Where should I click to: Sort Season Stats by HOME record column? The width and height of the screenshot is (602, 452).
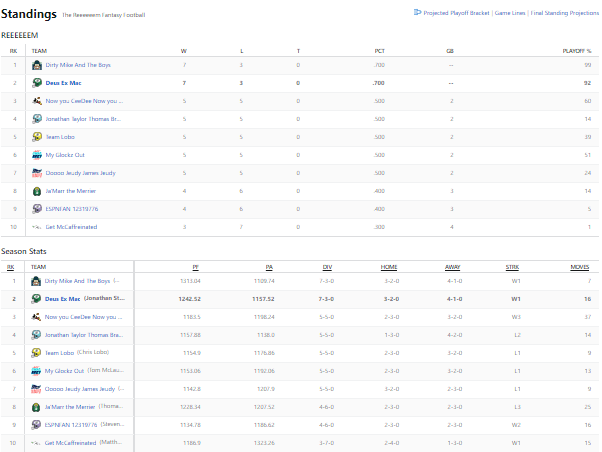[389, 267]
